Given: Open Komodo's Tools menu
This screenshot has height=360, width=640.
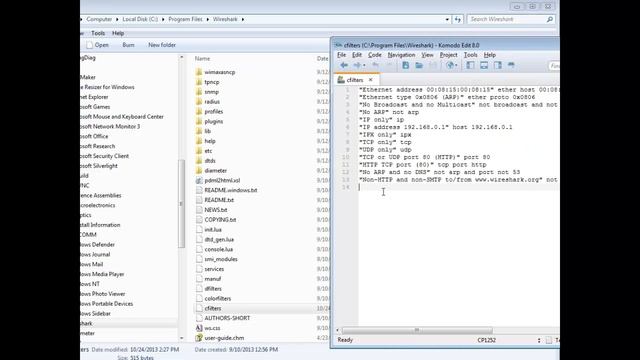Looking at the screenshot, I should coord(470,55).
